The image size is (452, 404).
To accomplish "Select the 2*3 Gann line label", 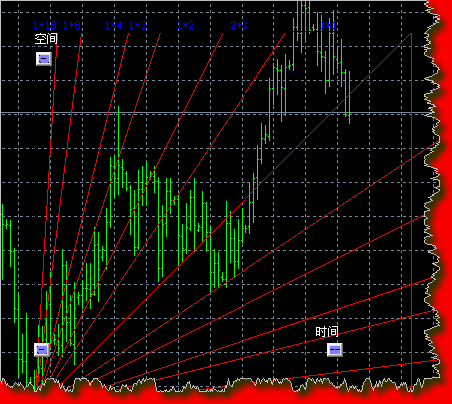I will pyautogui.click(x=239, y=25).
